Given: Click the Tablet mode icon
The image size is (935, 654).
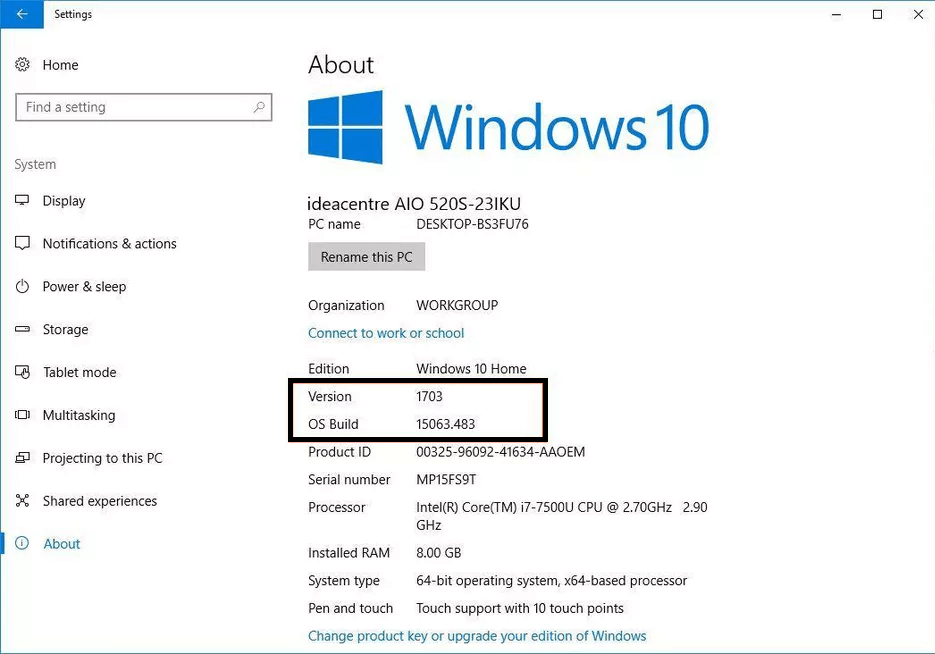Looking at the screenshot, I should (x=22, y=372).
